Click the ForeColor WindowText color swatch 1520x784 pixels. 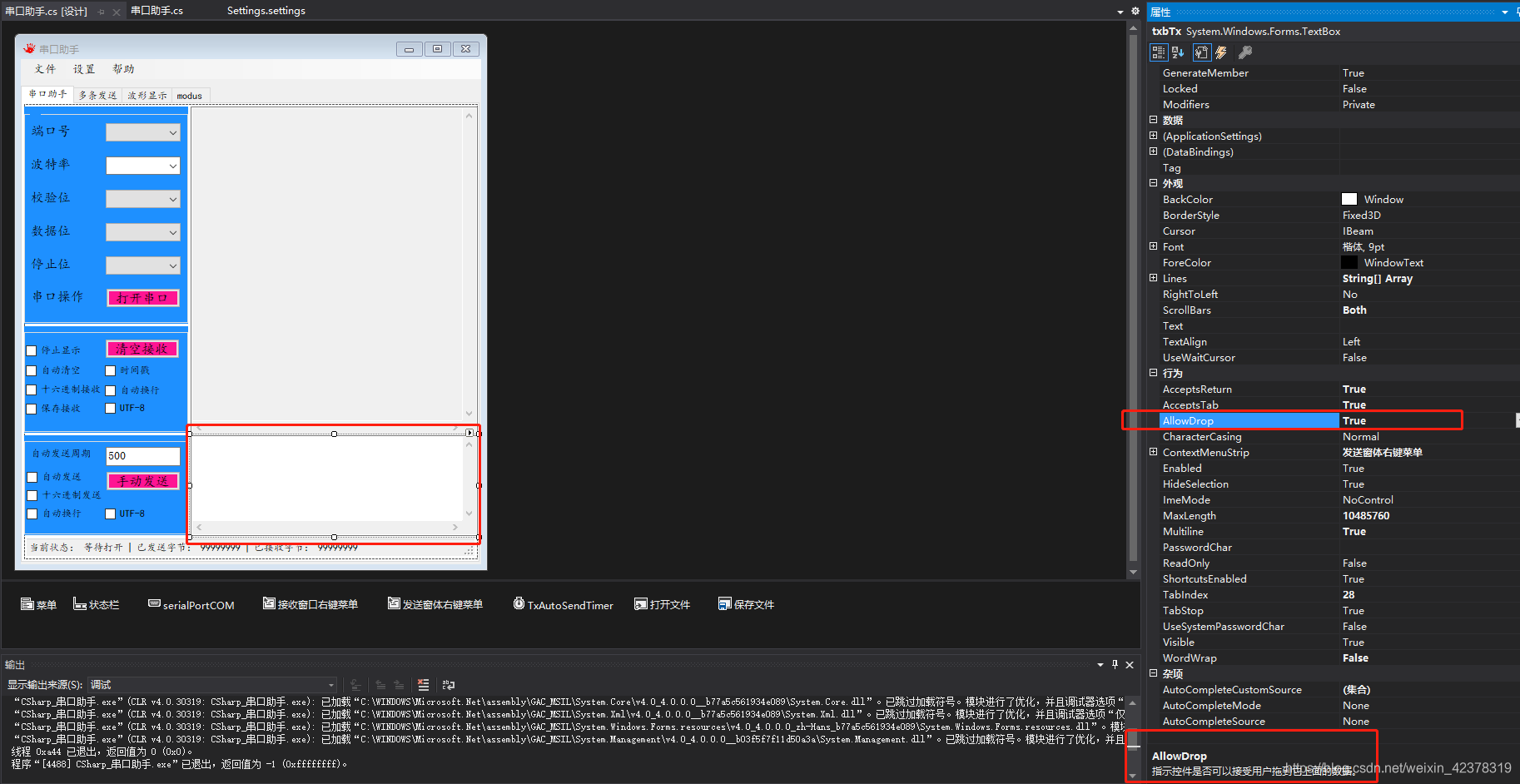pos(1349,262)
